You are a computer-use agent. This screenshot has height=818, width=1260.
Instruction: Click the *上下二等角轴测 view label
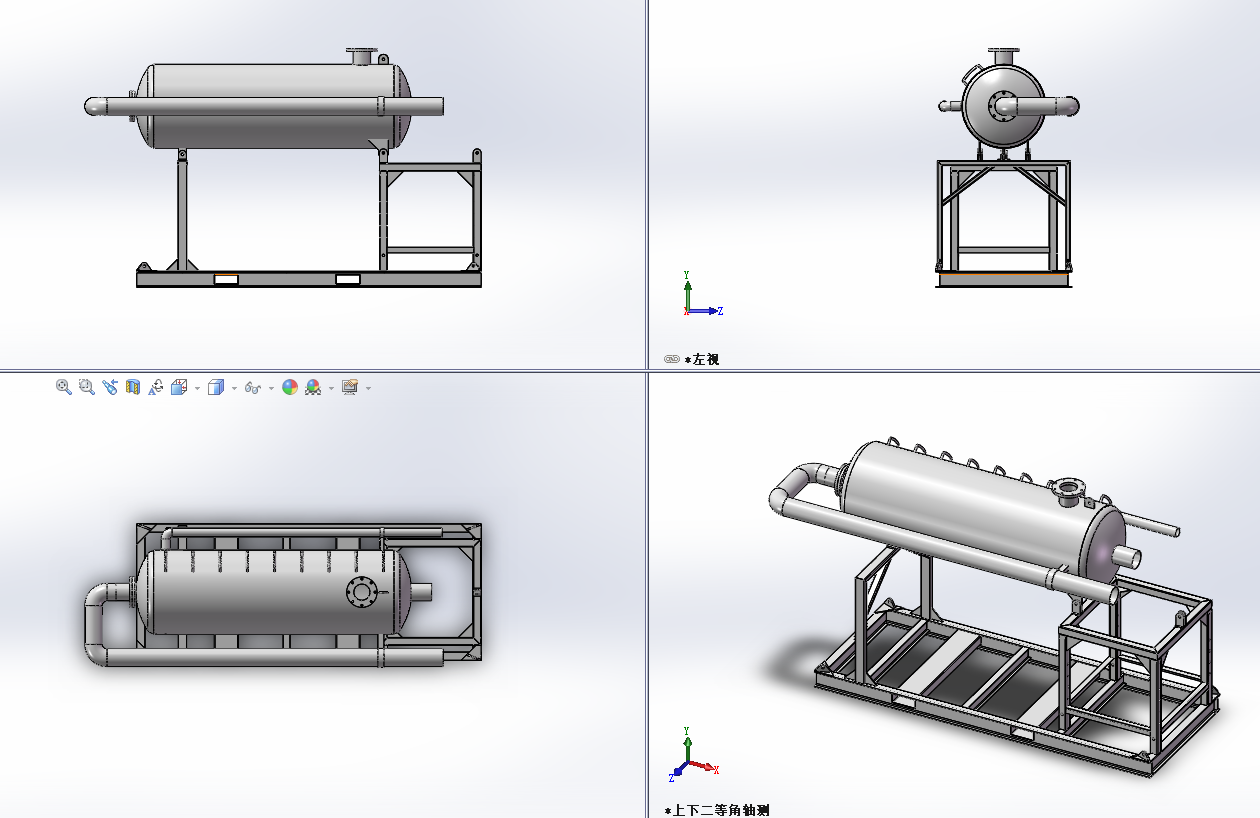point(717,810)
